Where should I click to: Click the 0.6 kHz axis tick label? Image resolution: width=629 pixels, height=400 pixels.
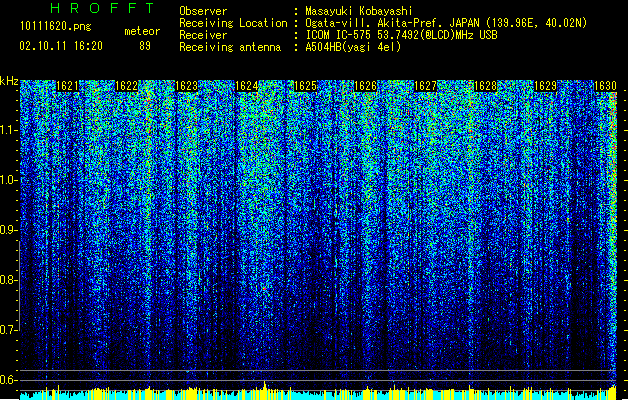point(8,380)
